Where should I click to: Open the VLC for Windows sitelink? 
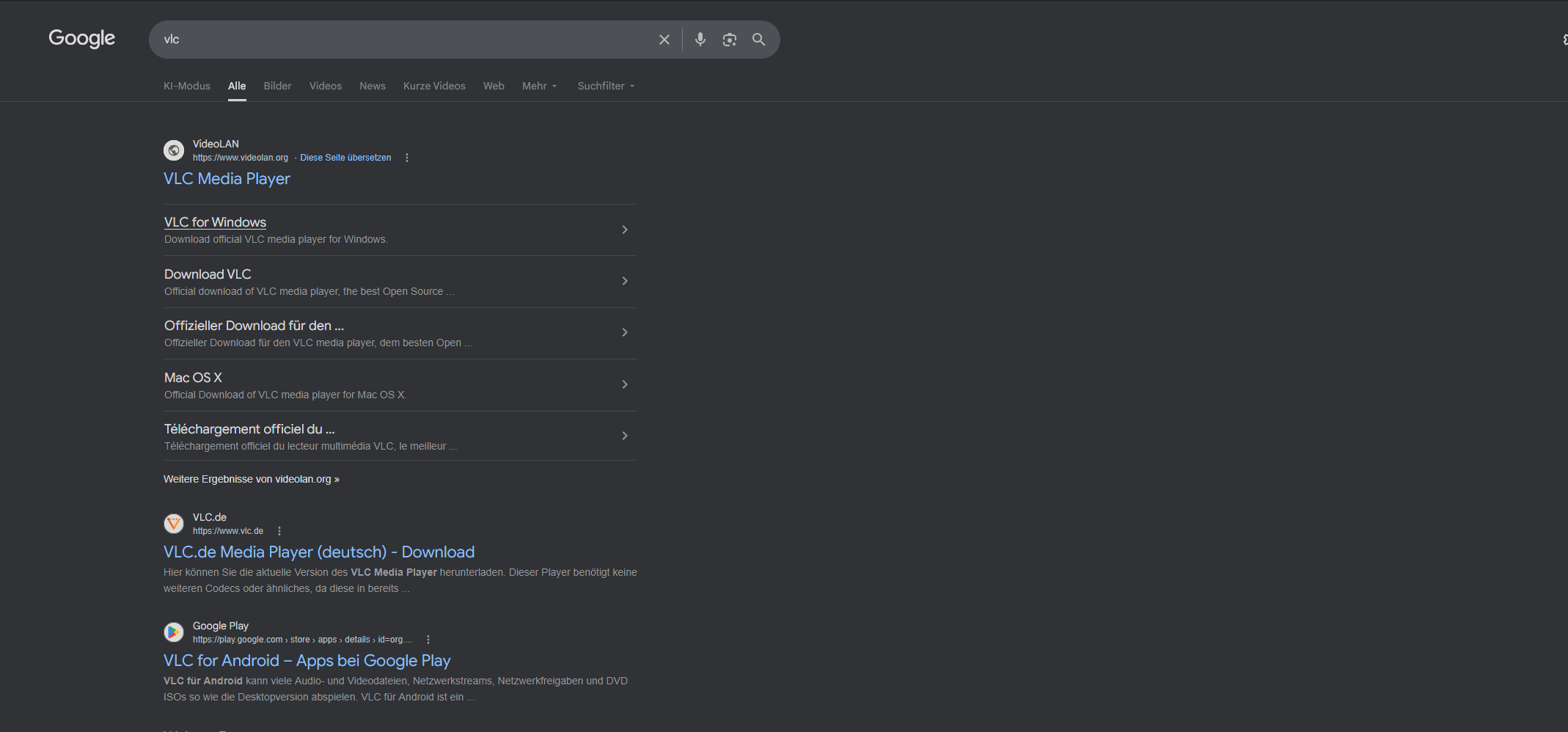coord(215,222)
